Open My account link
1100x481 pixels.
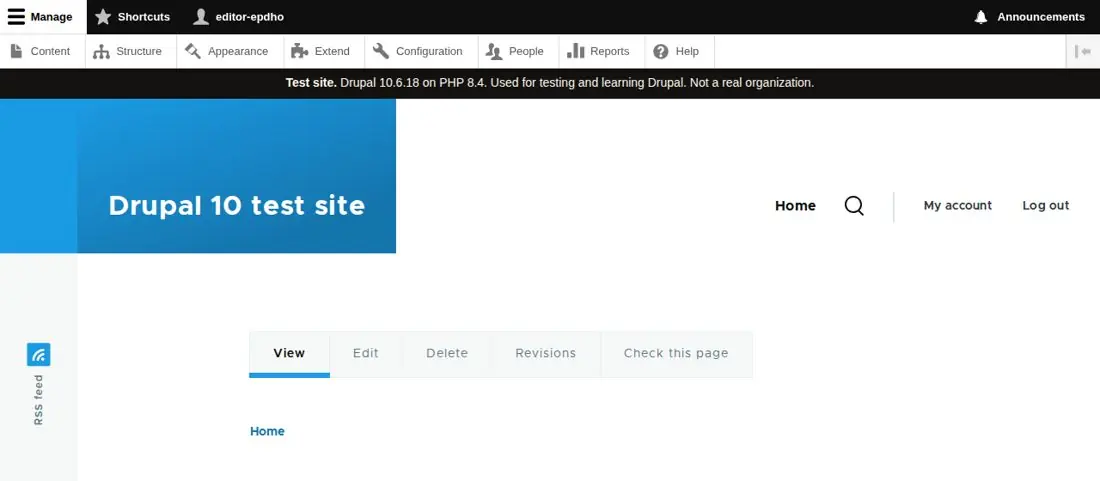[x=958, y=205]
